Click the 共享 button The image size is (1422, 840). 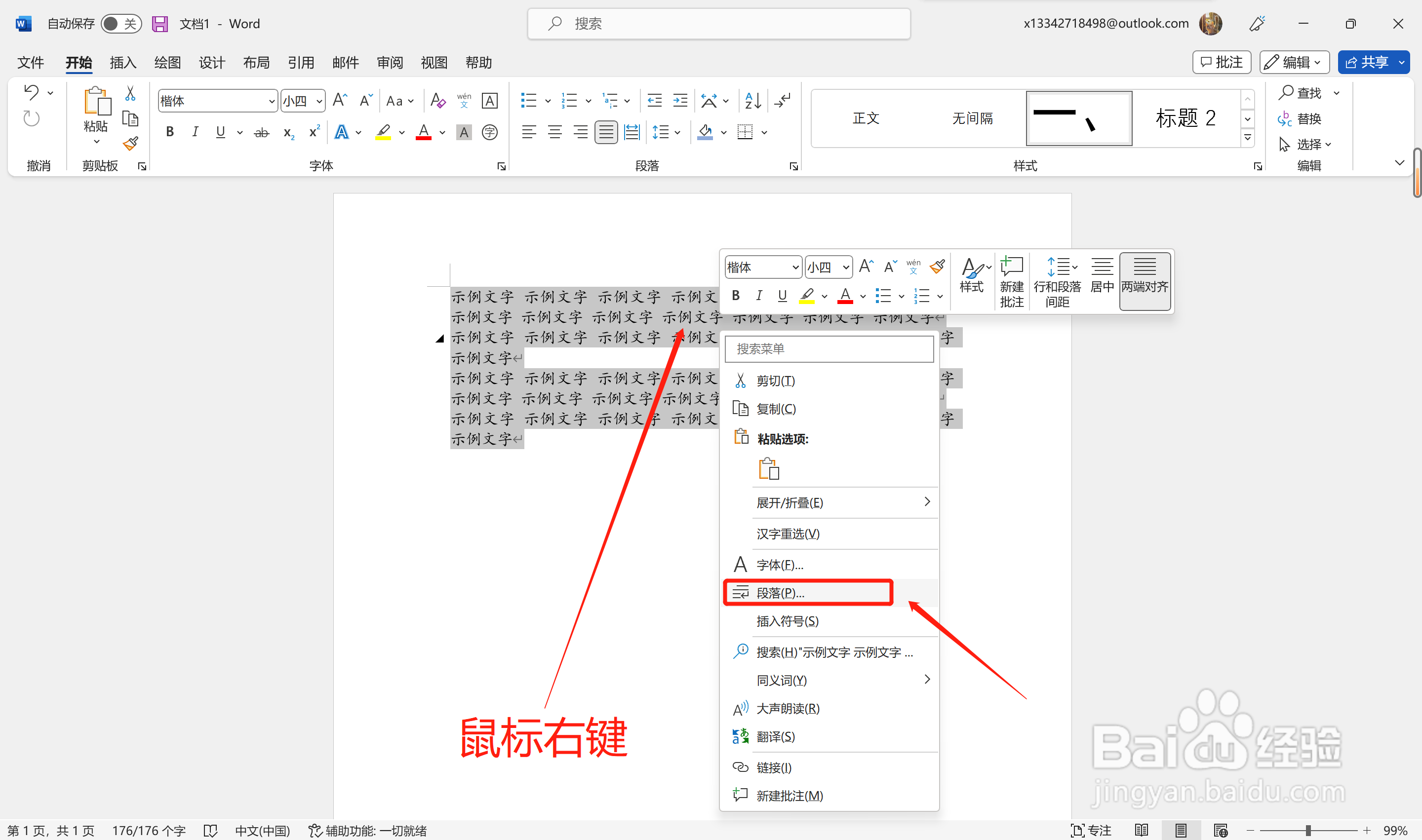1367,62
